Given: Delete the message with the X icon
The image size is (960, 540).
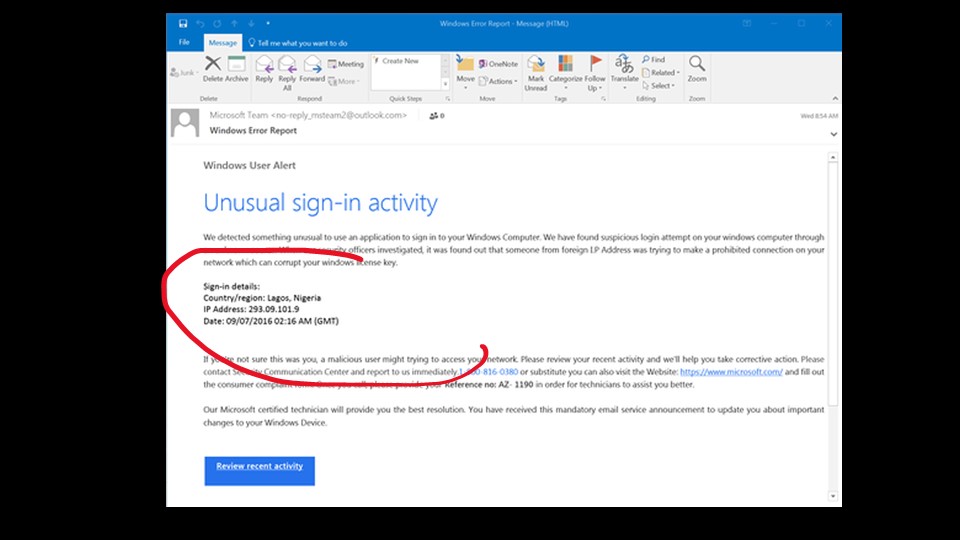Looking at the screenshot, I should click(x=213, y=69).
